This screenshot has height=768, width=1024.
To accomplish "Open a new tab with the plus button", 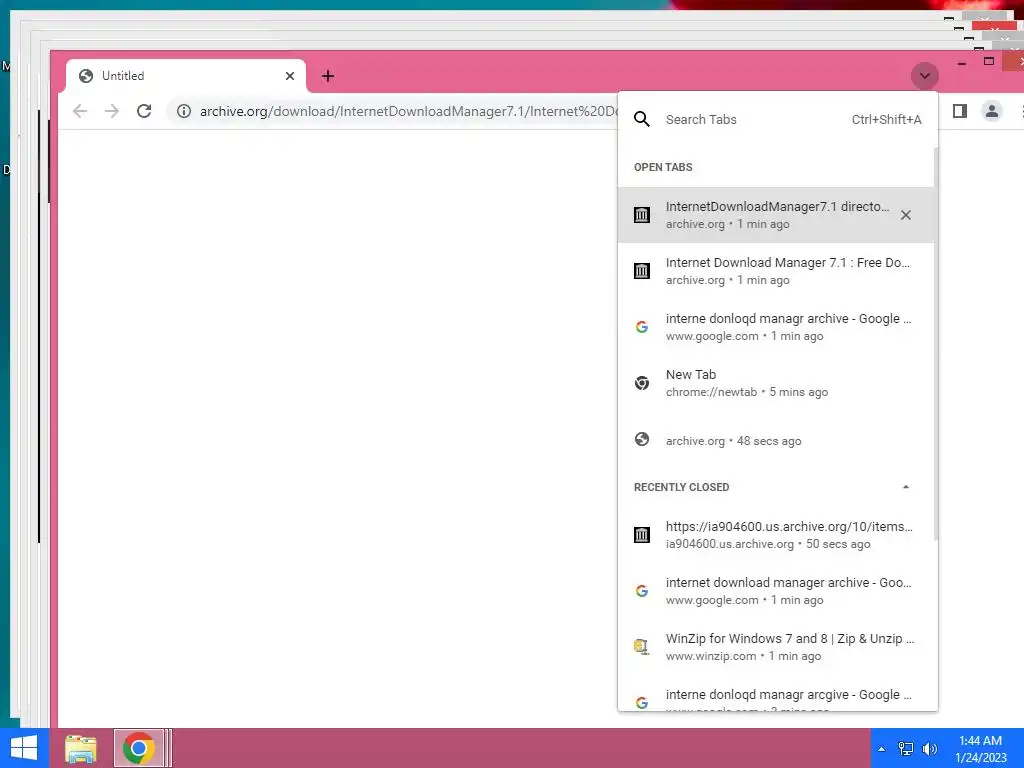I will pos(328,76).
